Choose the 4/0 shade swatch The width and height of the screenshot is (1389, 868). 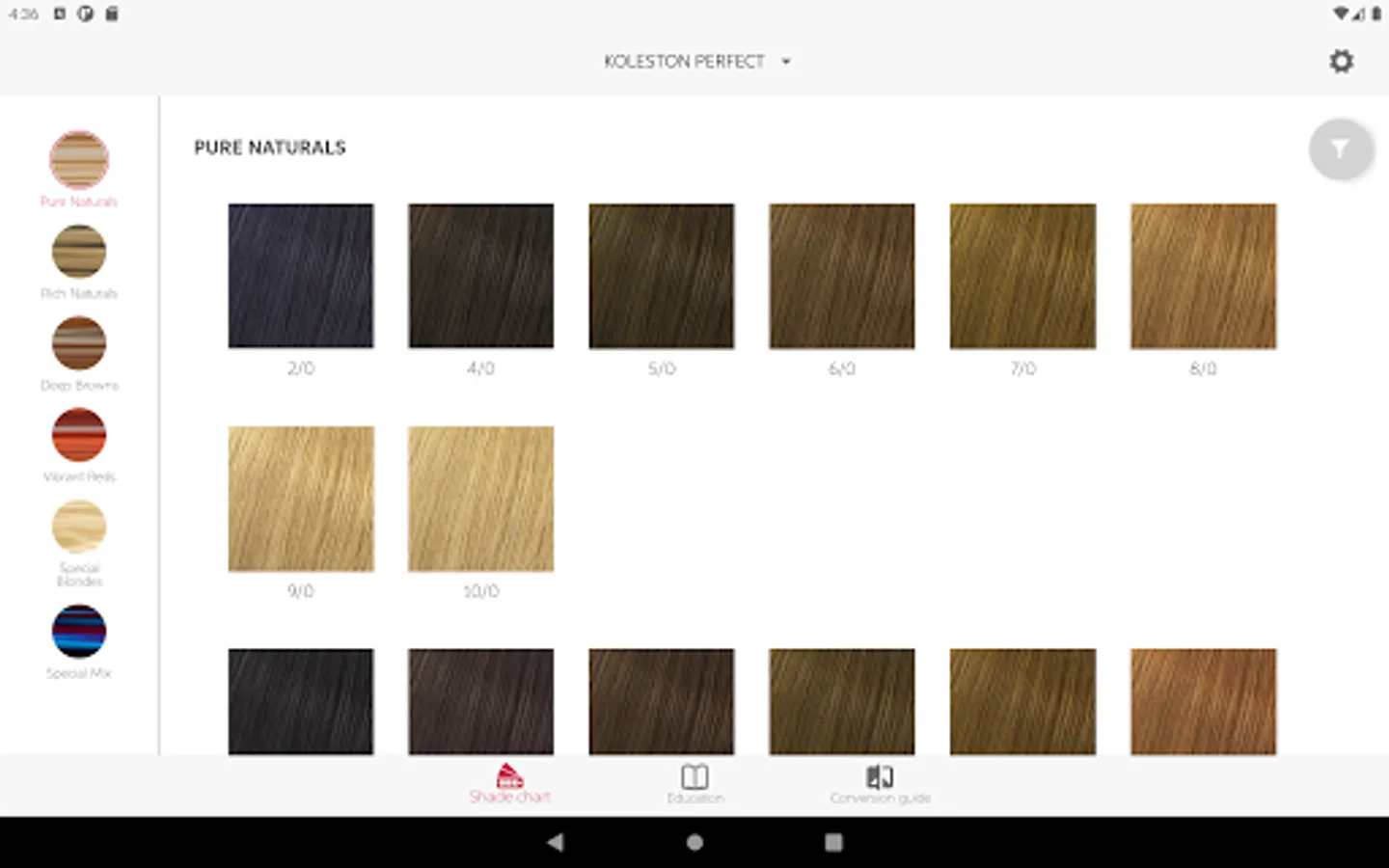click(x=481, y=276)
